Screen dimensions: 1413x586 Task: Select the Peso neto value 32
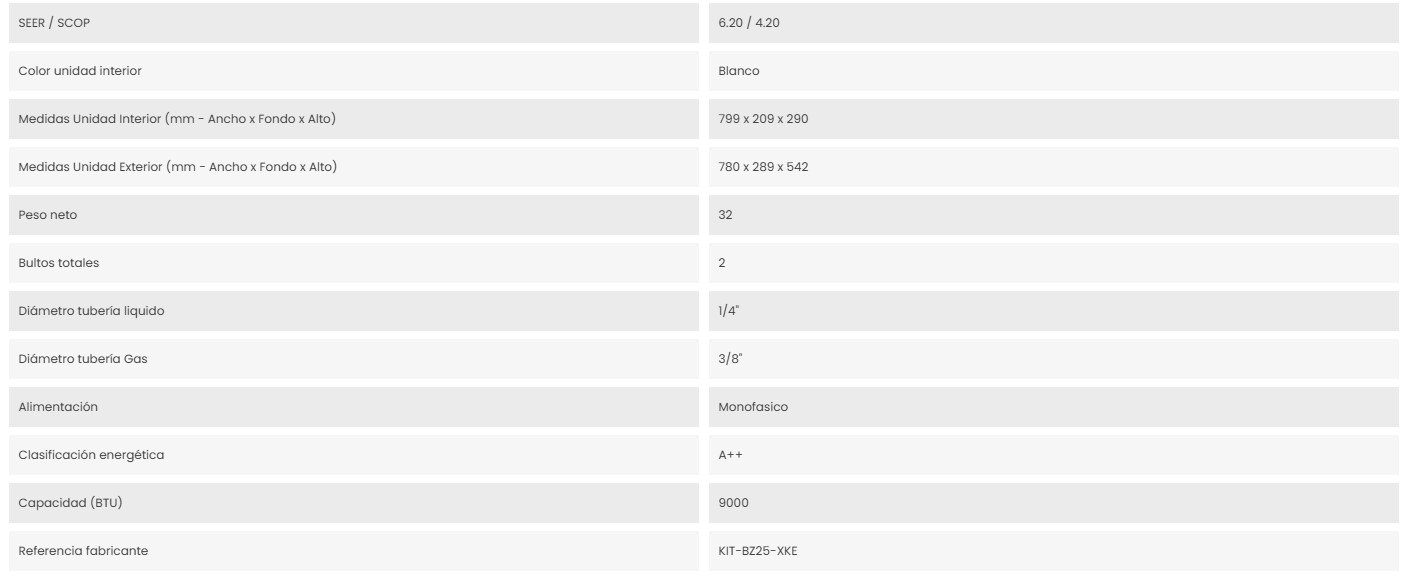pyautogui.click(x=725, y=215)
